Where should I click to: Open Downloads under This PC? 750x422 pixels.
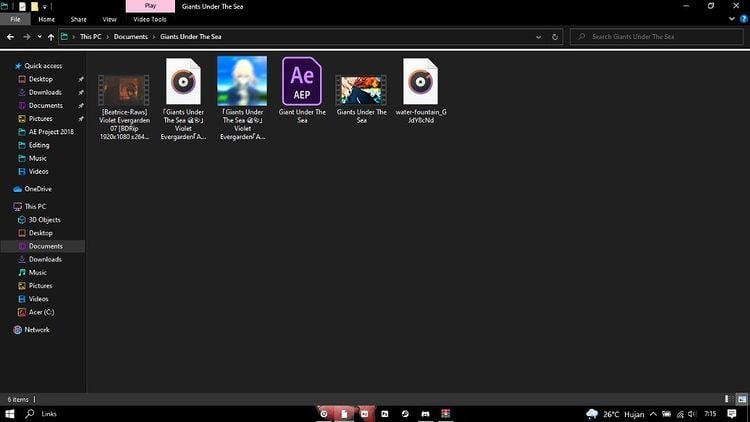coord(45,259)
